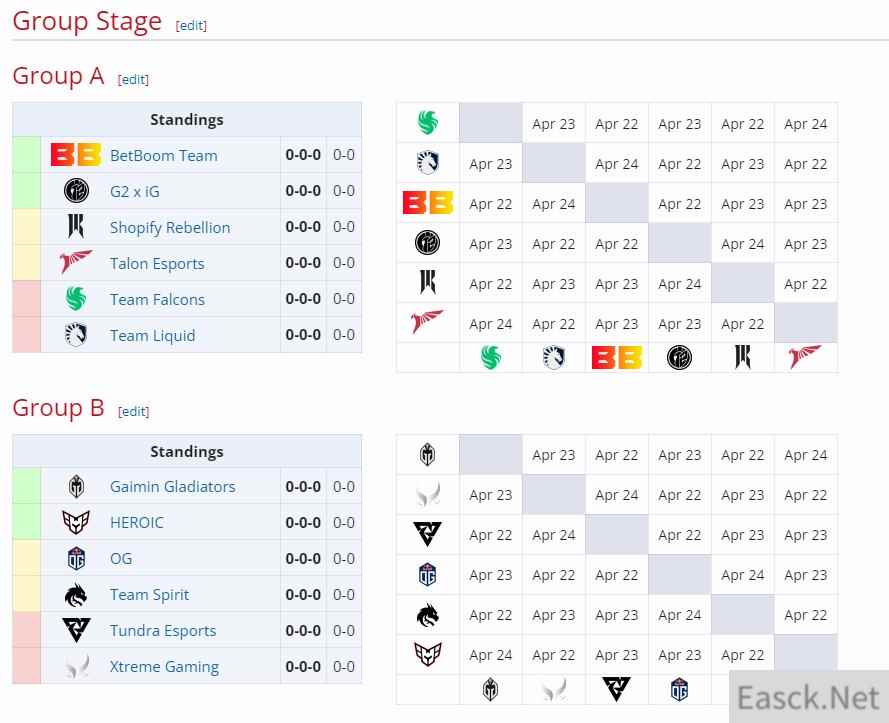Click Shopify Rebellion logo in standings
The width and height of the screenshot is (889, 723).
(x=76, y=227)
